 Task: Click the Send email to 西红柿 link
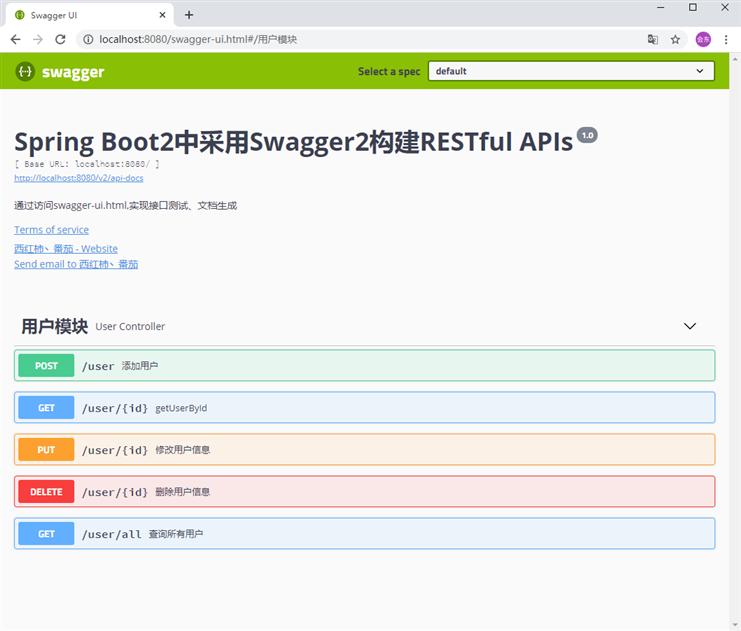coord(76,264)
